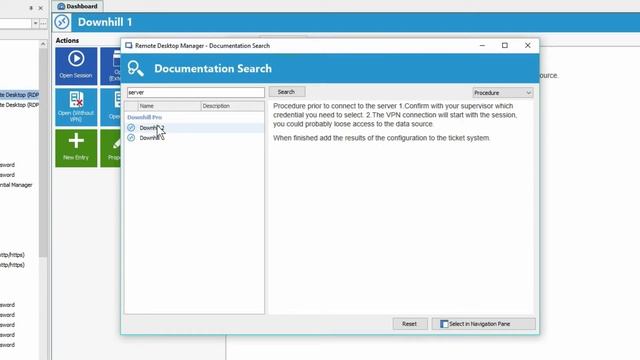640x360 pixels.
Task: Click the Remote Desktop Manager window title icon
Action: (129, 45)
